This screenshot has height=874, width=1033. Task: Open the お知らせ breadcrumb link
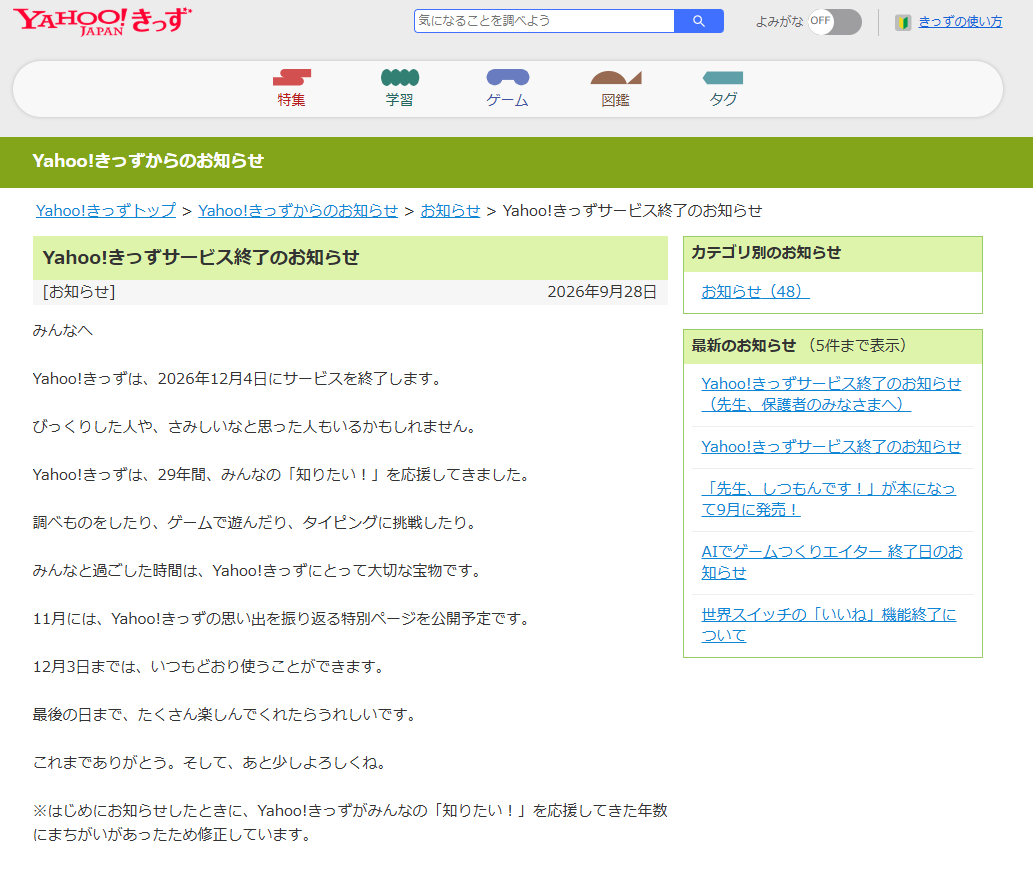451,211
